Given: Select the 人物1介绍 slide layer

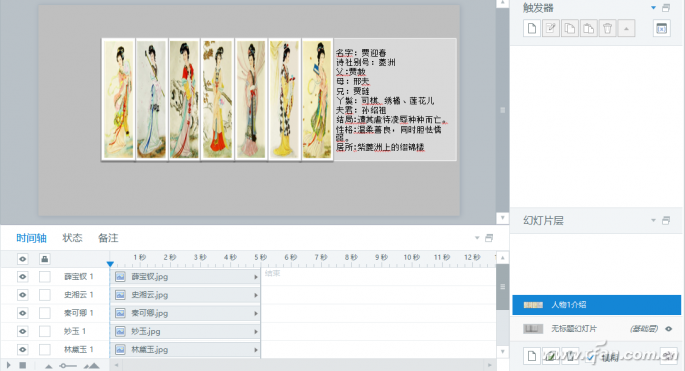Looking at the screenshot, I should 596,305.
